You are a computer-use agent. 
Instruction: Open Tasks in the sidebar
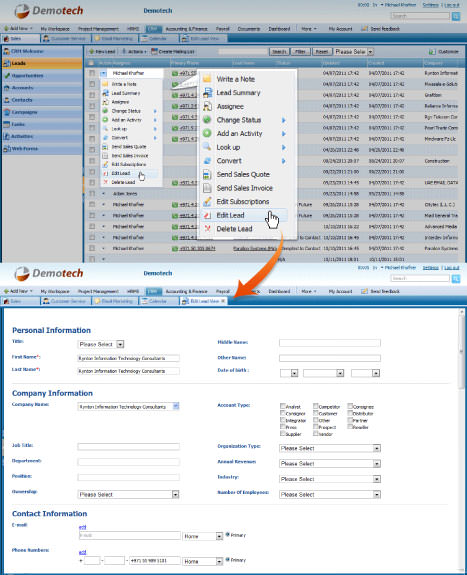[x=41, y=124]
